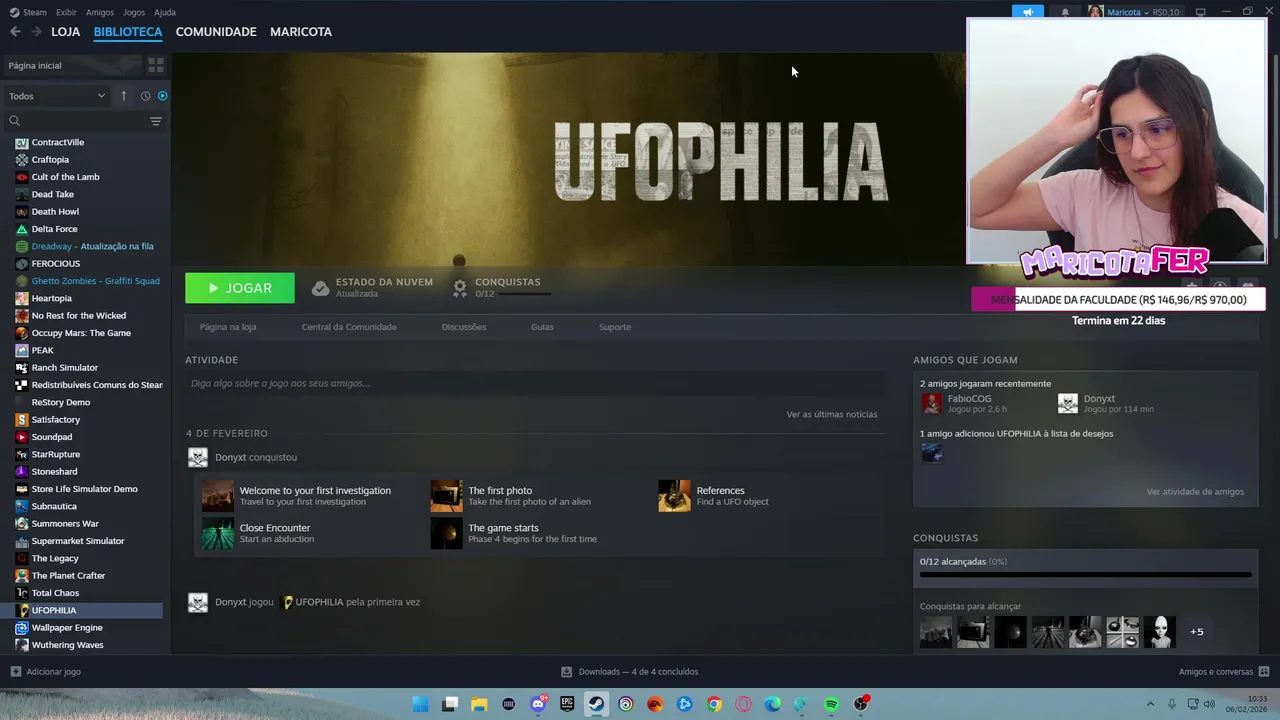Open Microsoft Edge on taskbar

click(x=772, y=704)
